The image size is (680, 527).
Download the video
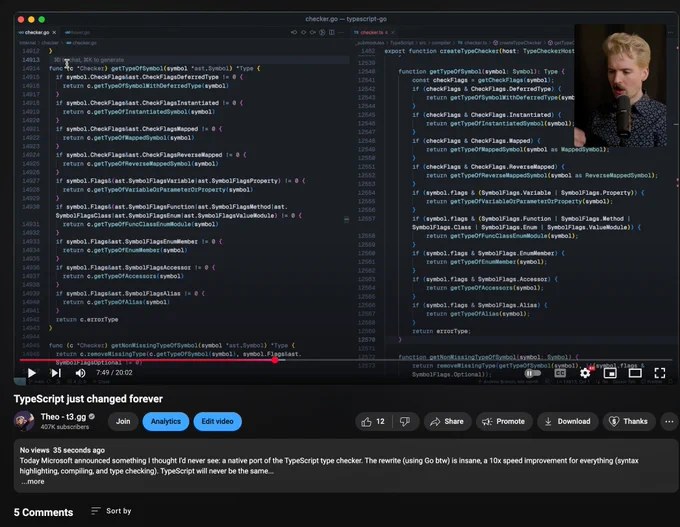(x=568, y=422)
